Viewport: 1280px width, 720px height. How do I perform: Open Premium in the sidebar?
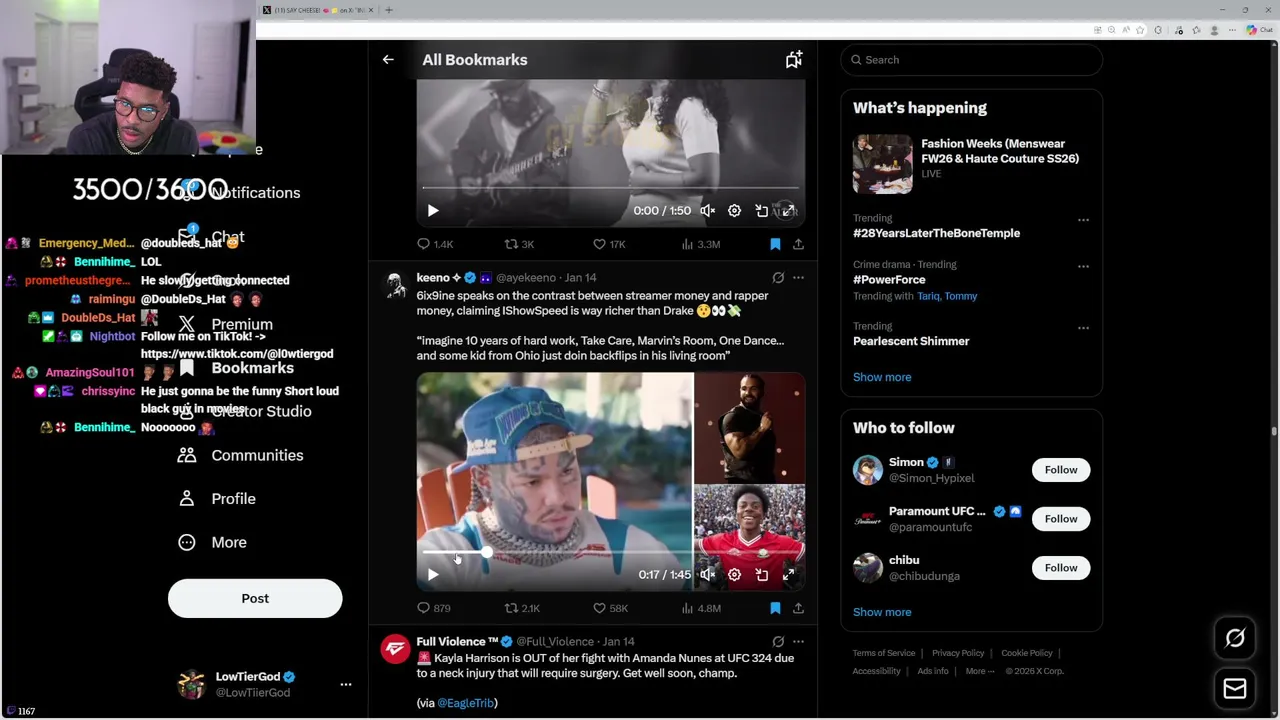(x=225, y=325)
